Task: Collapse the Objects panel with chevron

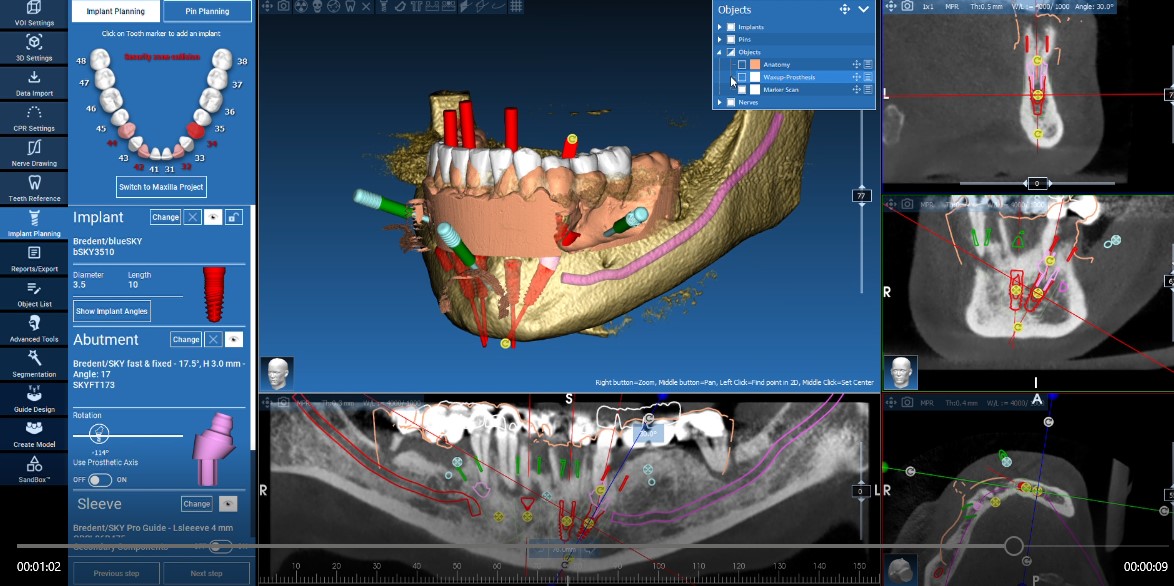Action: coord(864,9)
